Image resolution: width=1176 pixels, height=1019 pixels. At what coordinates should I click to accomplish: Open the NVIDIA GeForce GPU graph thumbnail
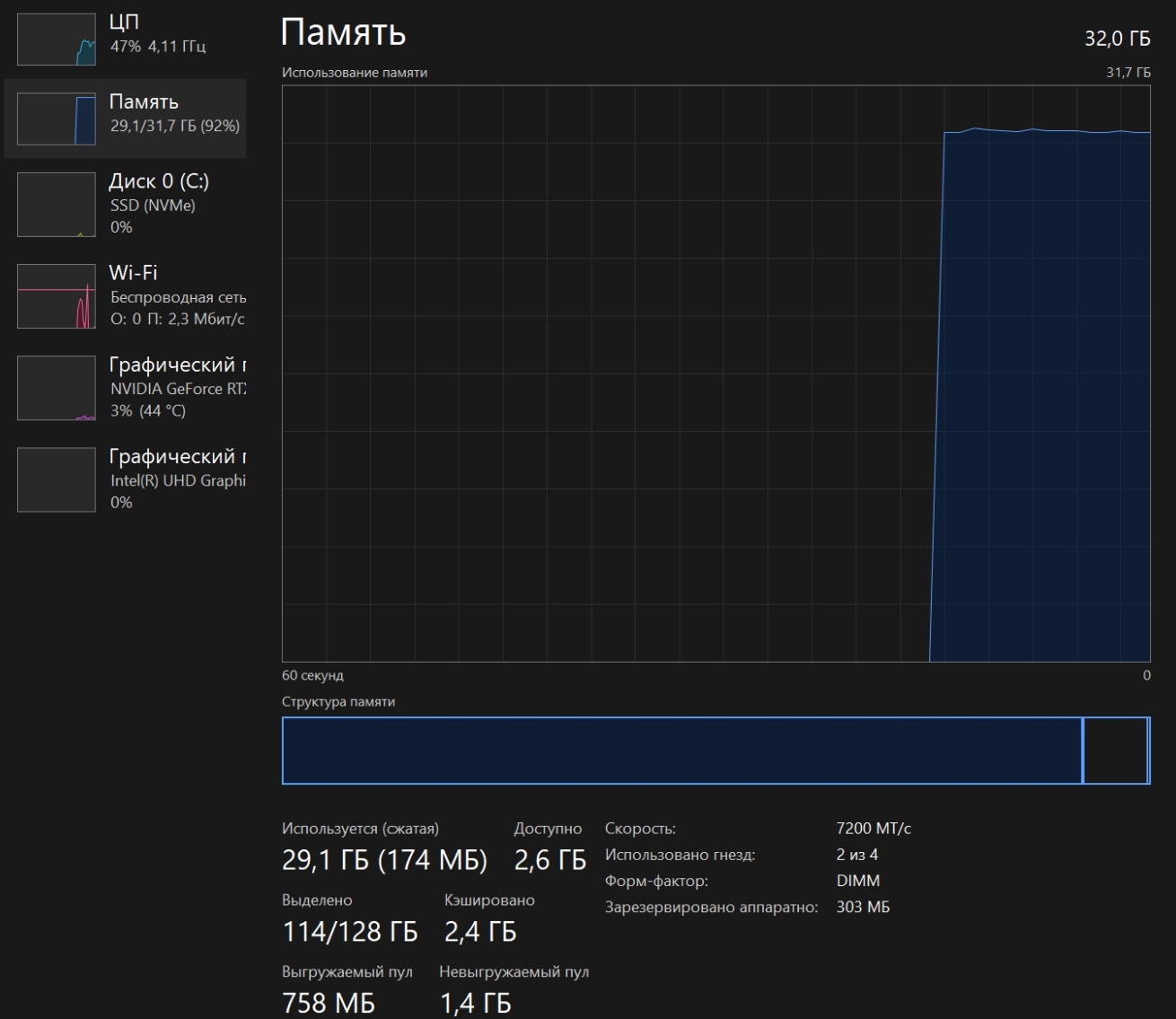click(57, 388)
